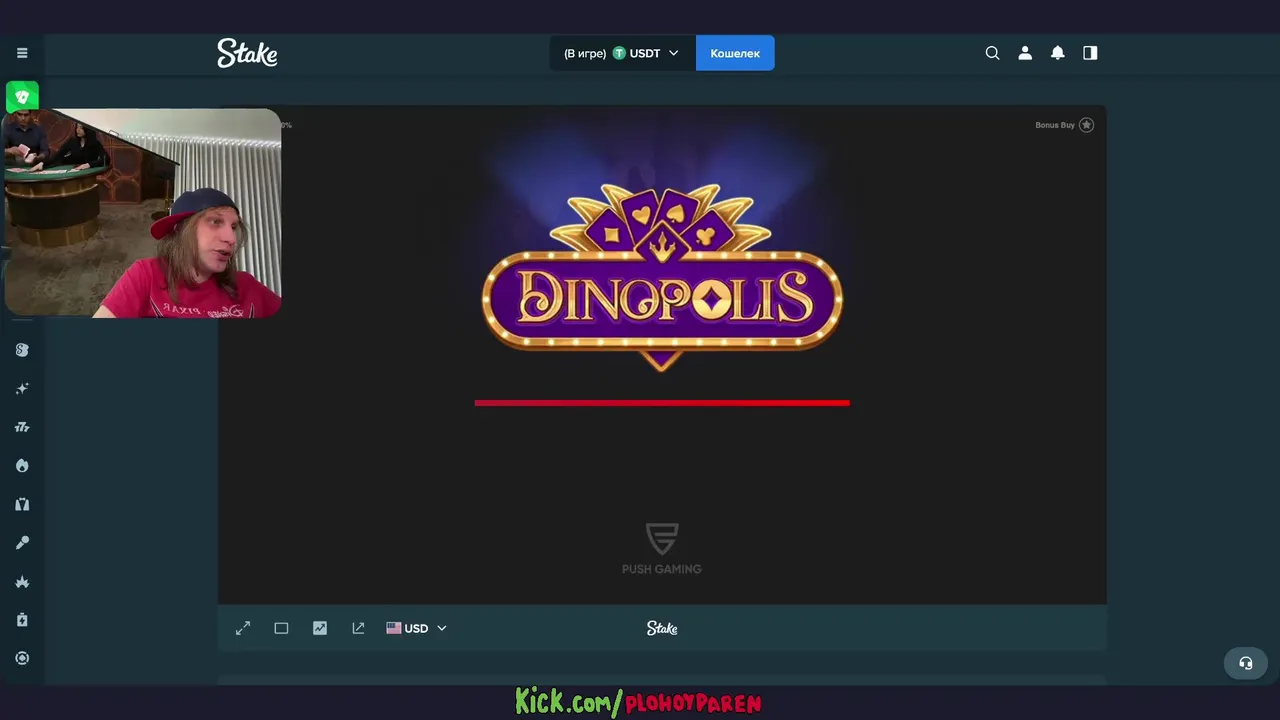Click the Dinopolis game logo

pyautogui.click(x=662, y=277)
